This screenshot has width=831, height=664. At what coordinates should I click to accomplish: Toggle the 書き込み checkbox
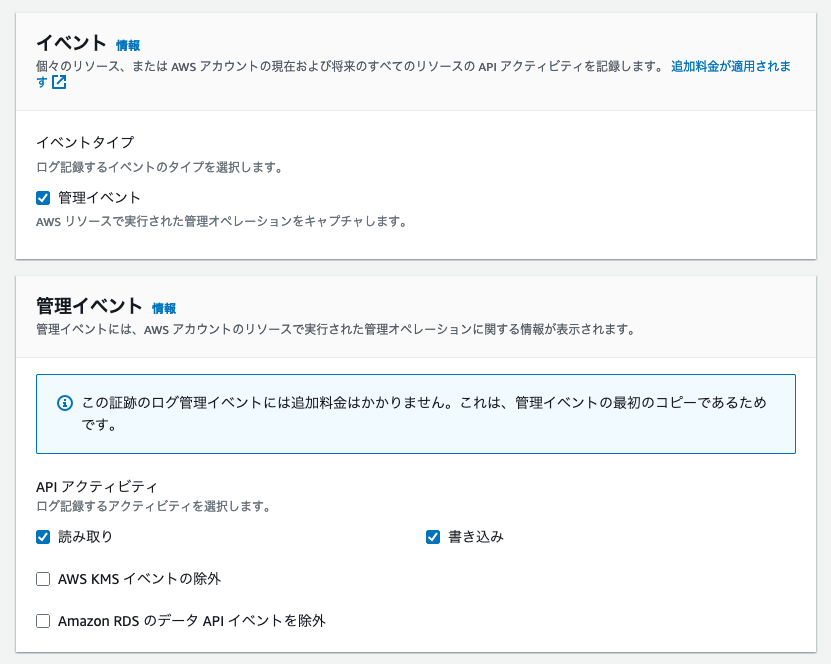coord(433,537)
